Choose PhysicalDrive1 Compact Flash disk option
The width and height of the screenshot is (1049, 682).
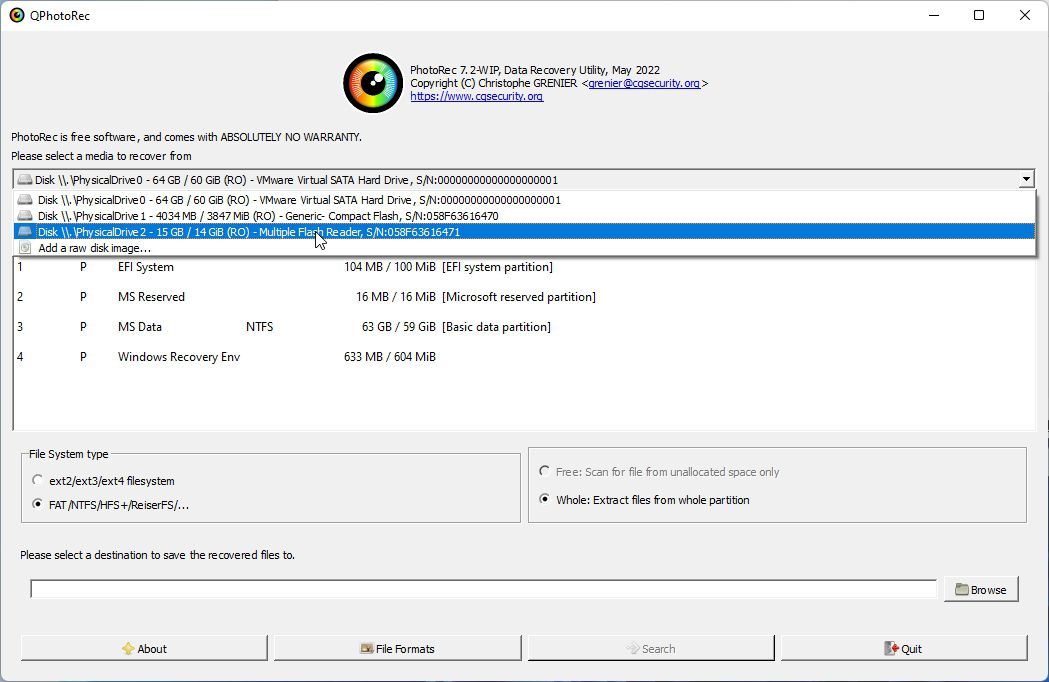click(x=524, y=216)
